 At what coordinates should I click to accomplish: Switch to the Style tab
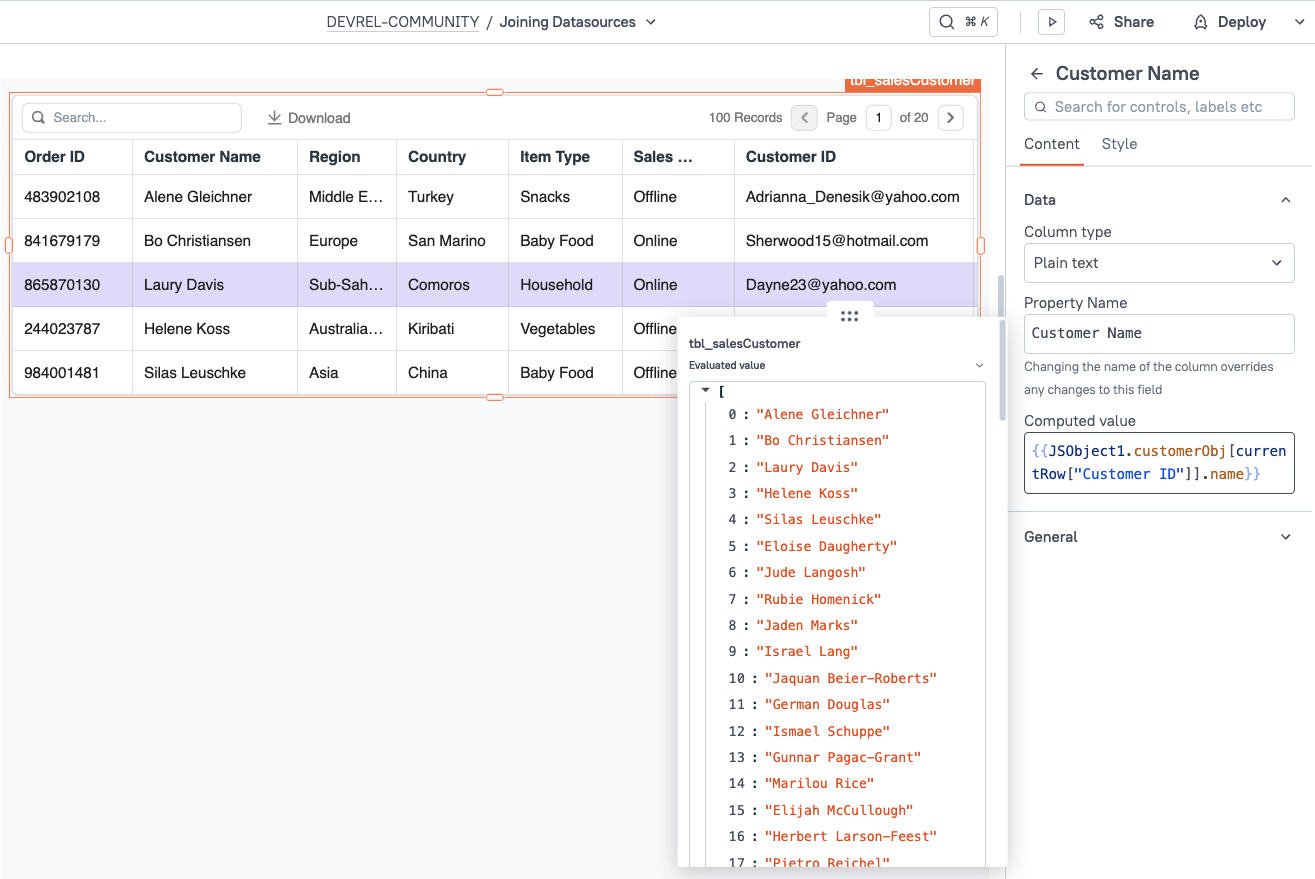point(1119,144)
